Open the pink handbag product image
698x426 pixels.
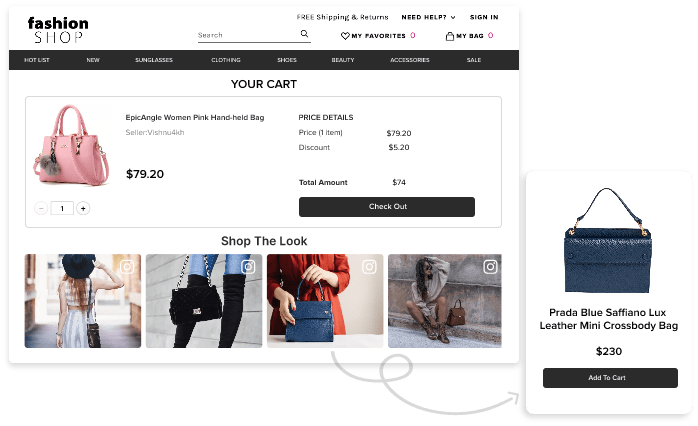(x=71, y=146)
